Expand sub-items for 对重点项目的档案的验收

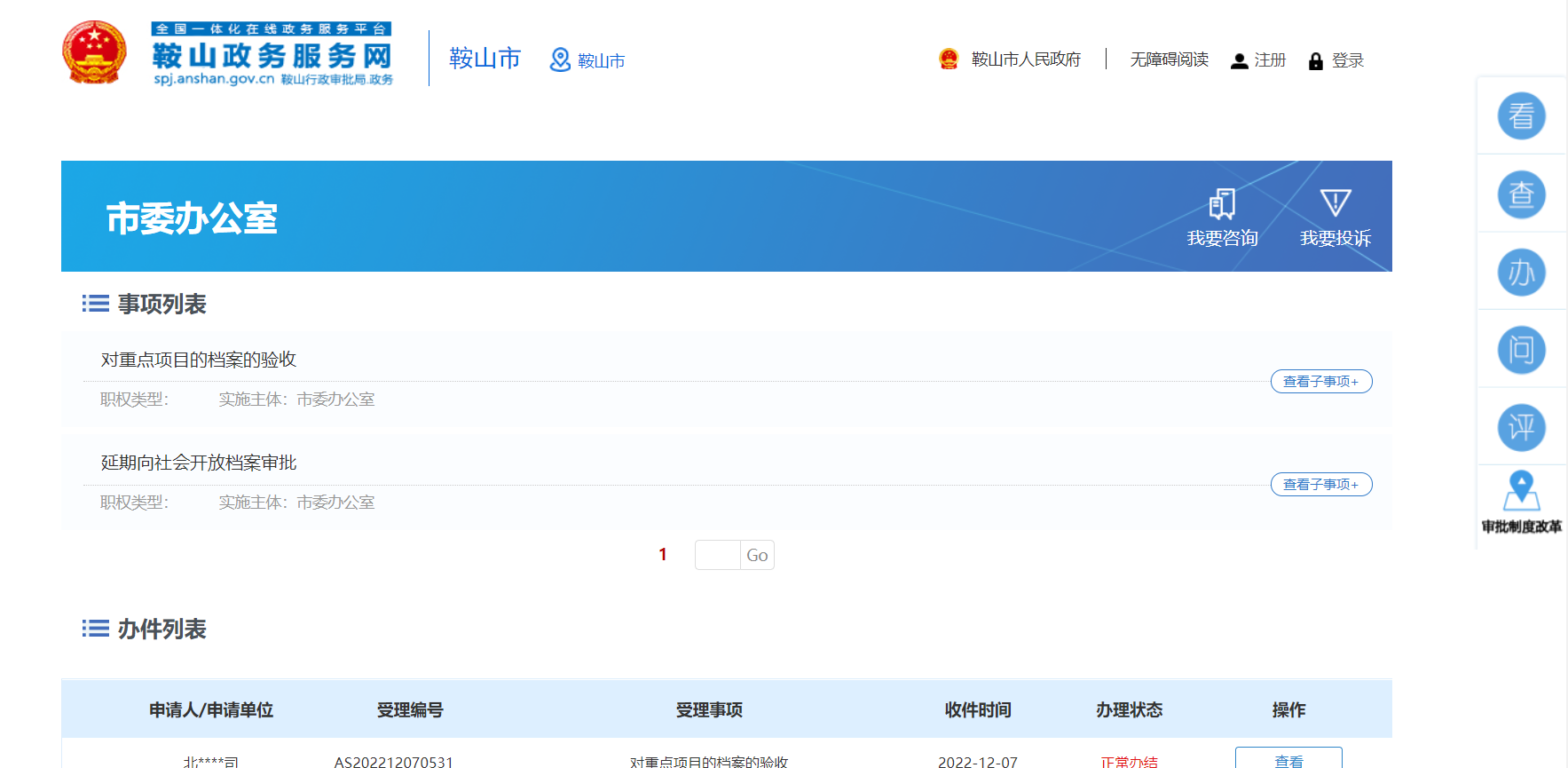[x=1320, y=382]
